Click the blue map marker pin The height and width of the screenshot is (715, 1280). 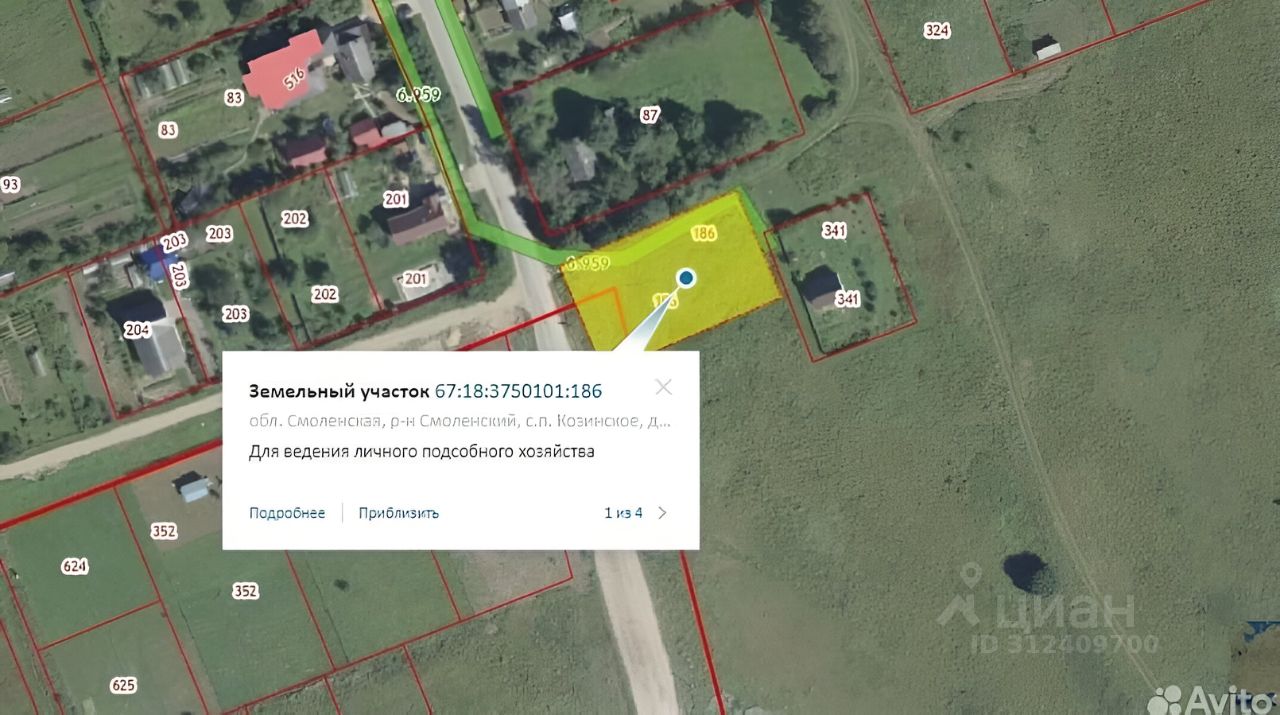point(686,278)
